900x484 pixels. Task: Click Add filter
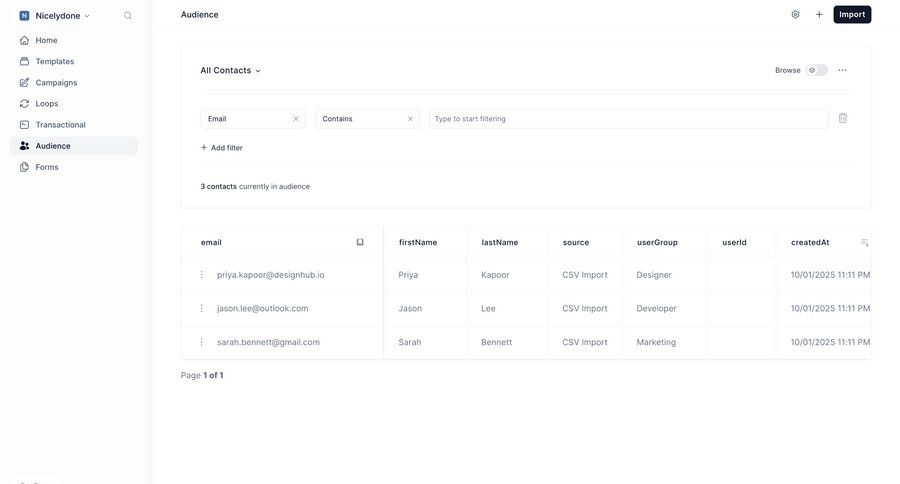coord(222,148)
